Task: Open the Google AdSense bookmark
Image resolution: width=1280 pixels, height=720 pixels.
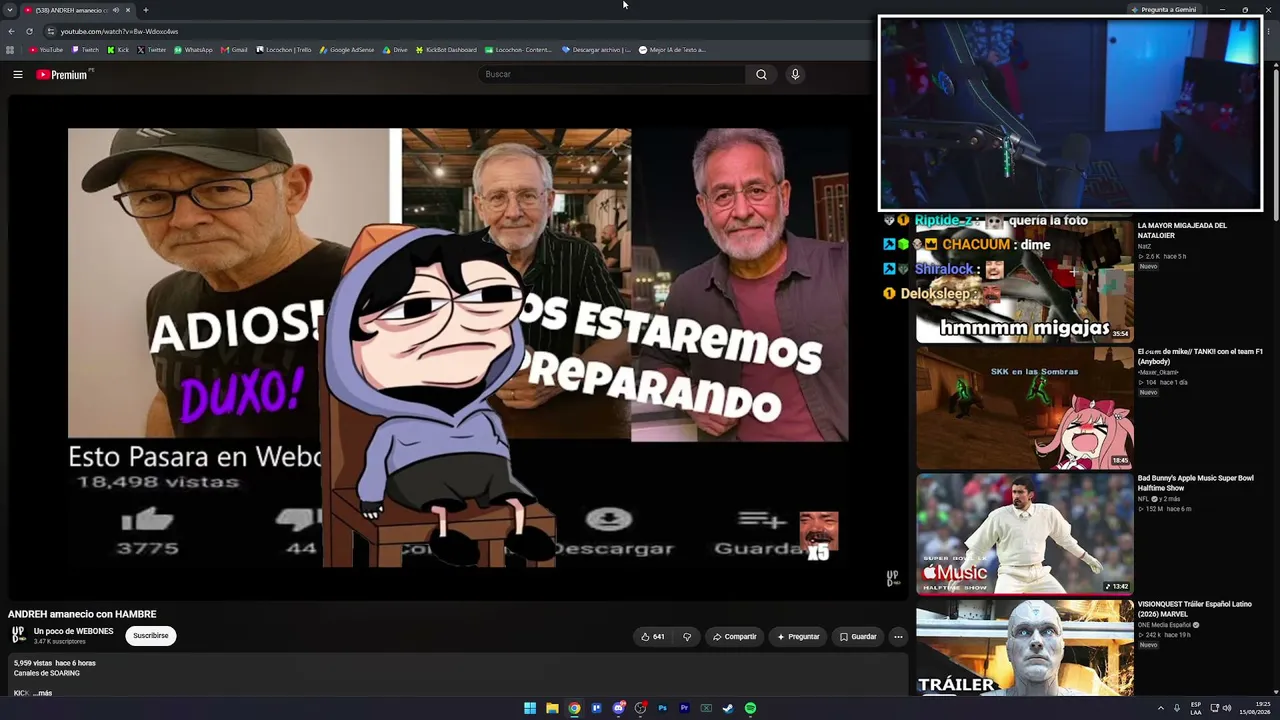Action: coord(347,50)
